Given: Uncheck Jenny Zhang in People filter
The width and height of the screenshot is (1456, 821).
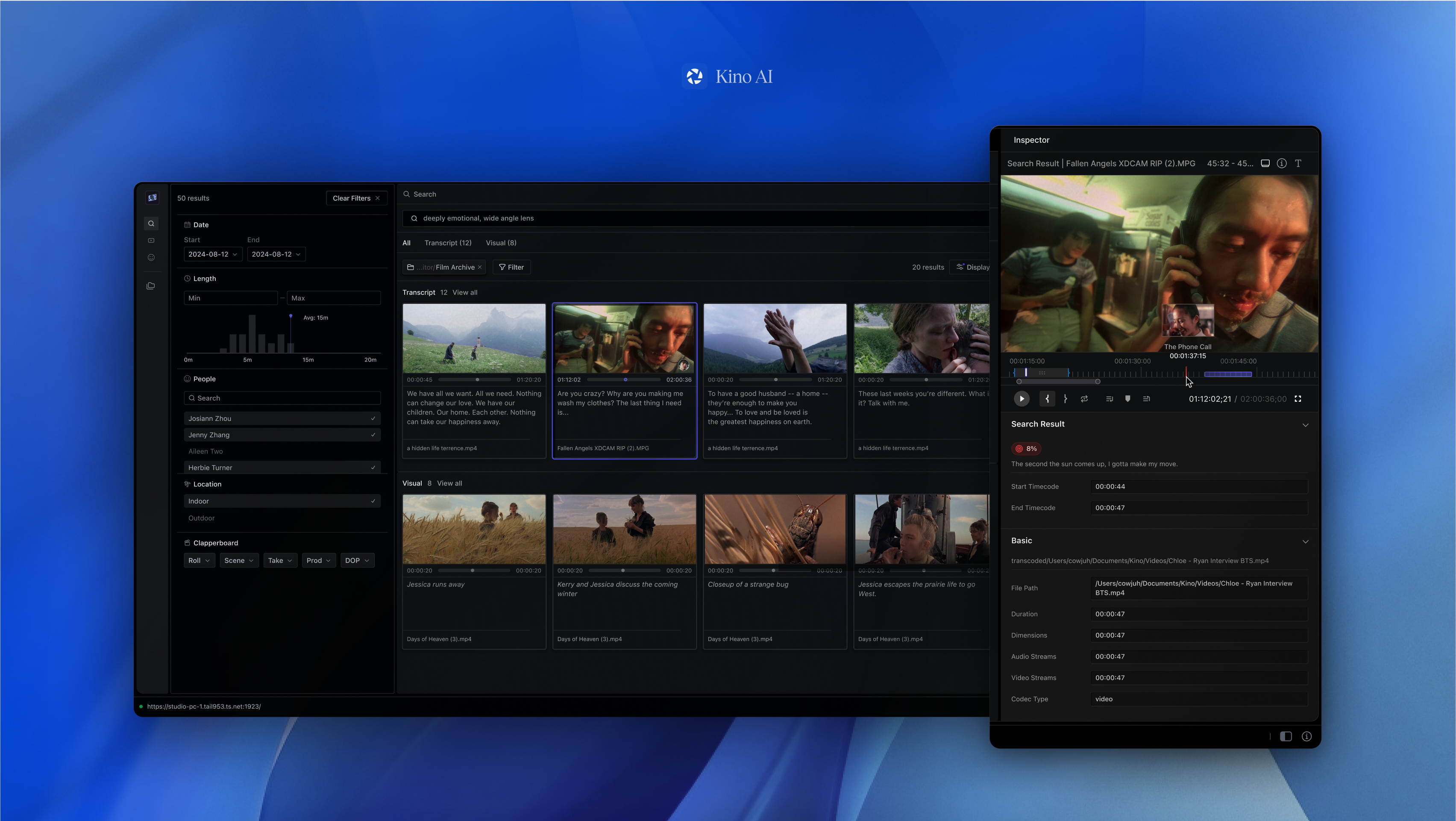Looking at the screenshot, I should point(282,435).
